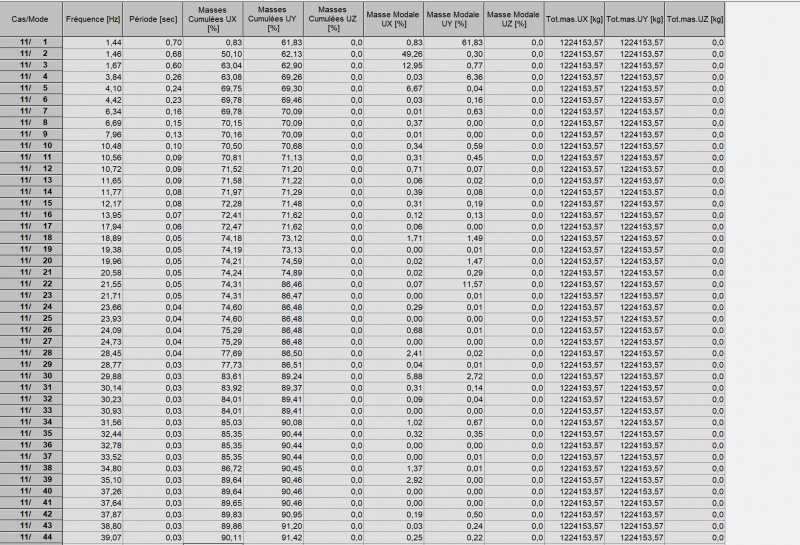Click the Masse Modale UX column header
This screenshot has height=545, width=800.
[x=394, y=19]
